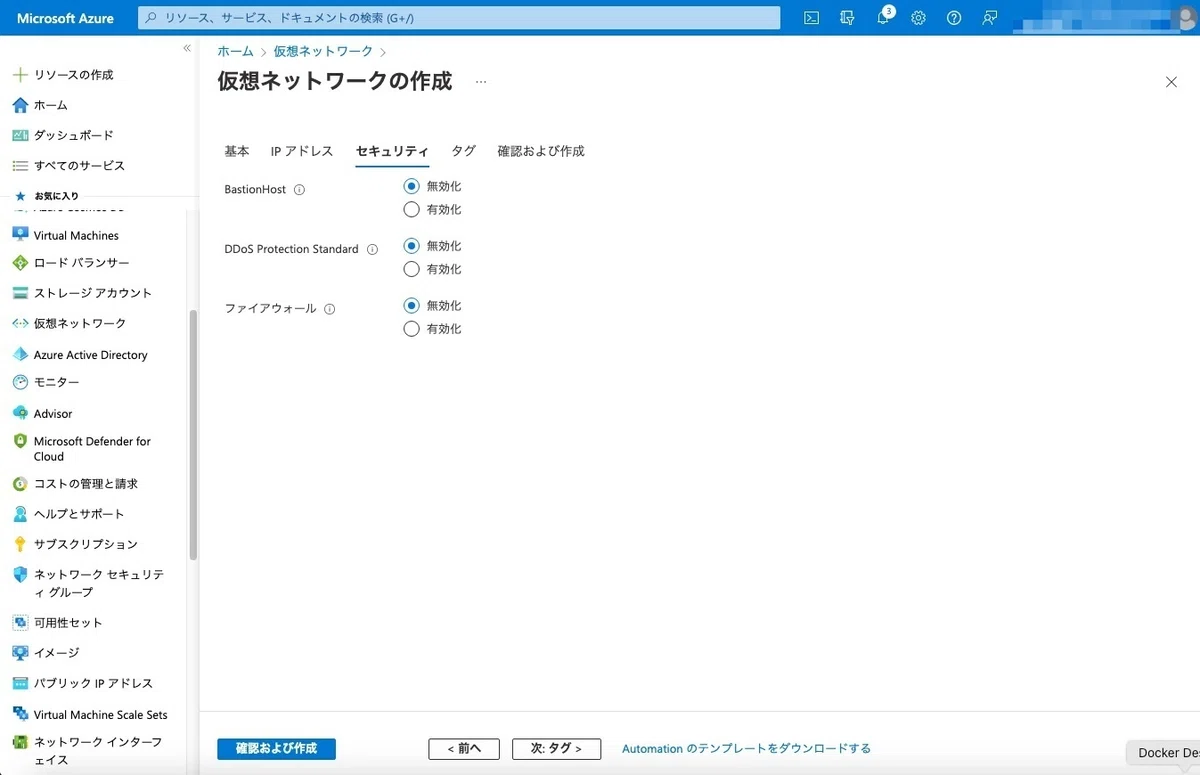Click the sidebar vertical scrollbar
Image resolution: width=1200 pixels, height=775 pixels.
(x=193, y=435)
